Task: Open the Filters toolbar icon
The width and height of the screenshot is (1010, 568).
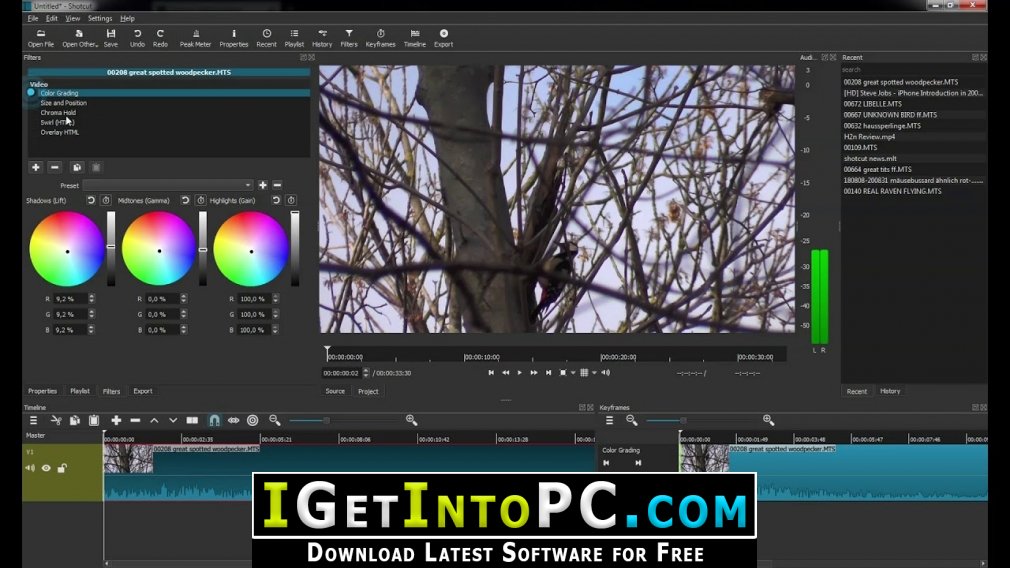Action: 348,38
